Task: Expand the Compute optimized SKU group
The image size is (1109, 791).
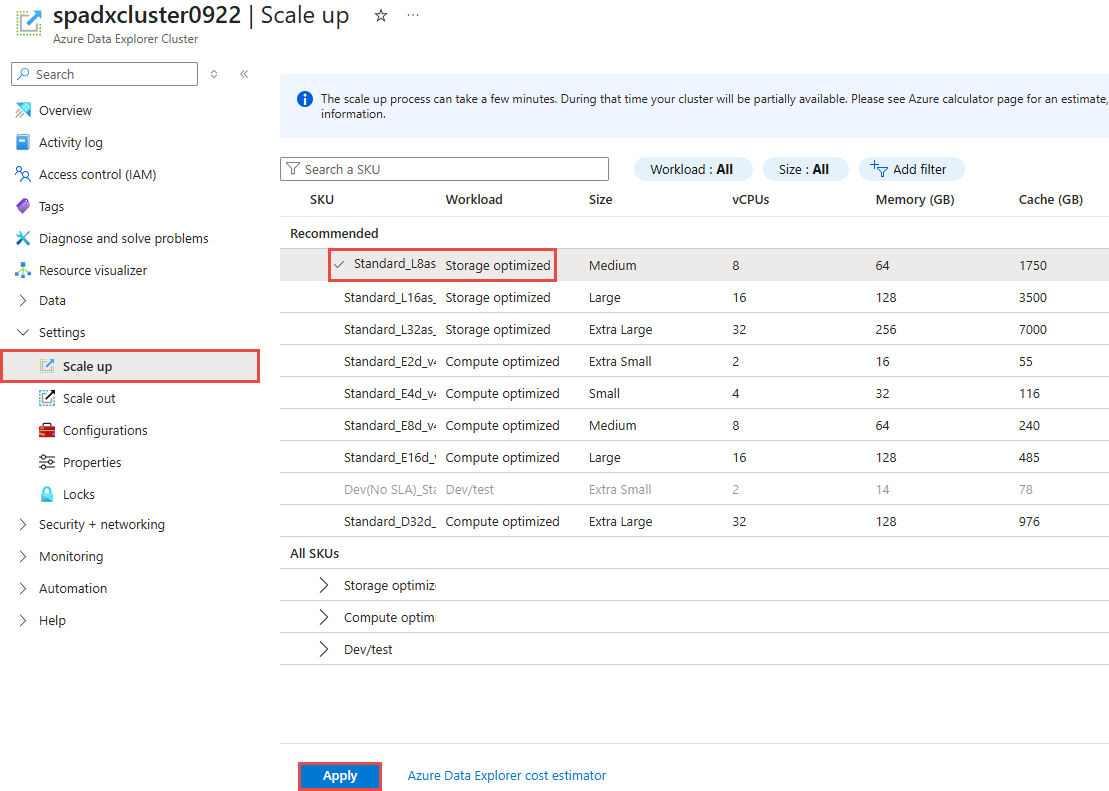Action: (x=323, y=617)
